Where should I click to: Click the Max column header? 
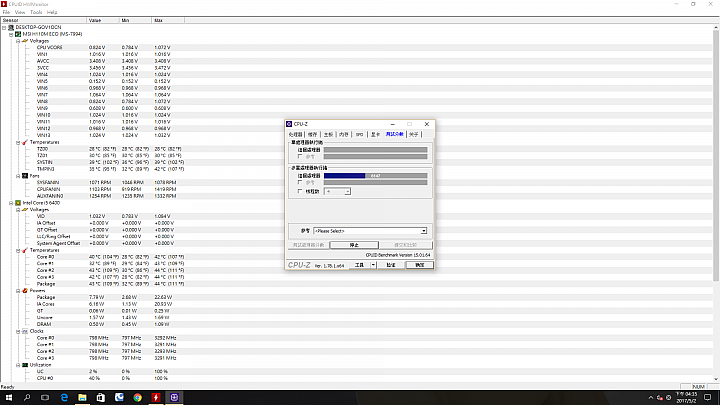[168, 20]
